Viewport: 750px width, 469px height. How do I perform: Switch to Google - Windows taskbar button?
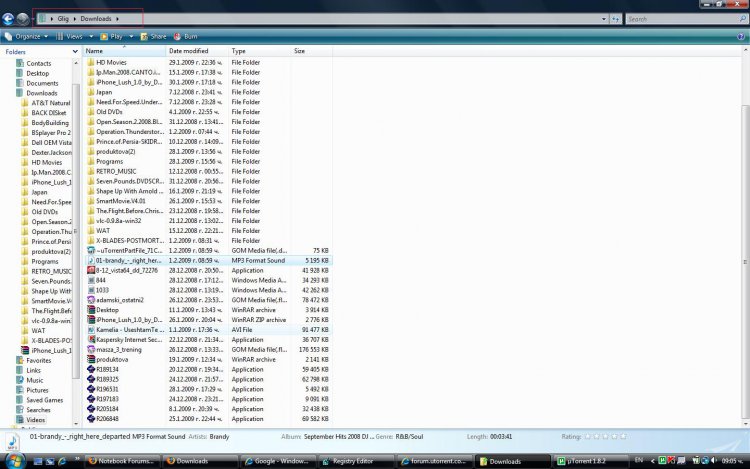point(278,461)
